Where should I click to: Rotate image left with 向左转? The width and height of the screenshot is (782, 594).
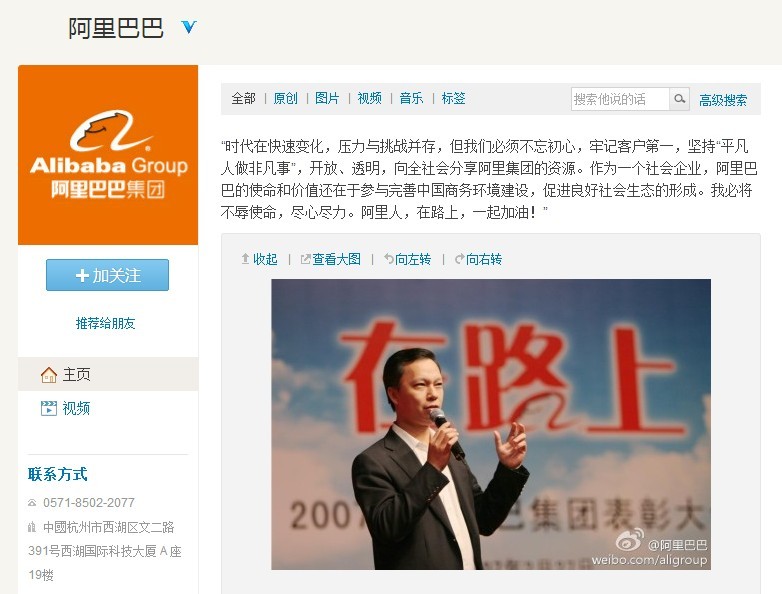(407, 259)
